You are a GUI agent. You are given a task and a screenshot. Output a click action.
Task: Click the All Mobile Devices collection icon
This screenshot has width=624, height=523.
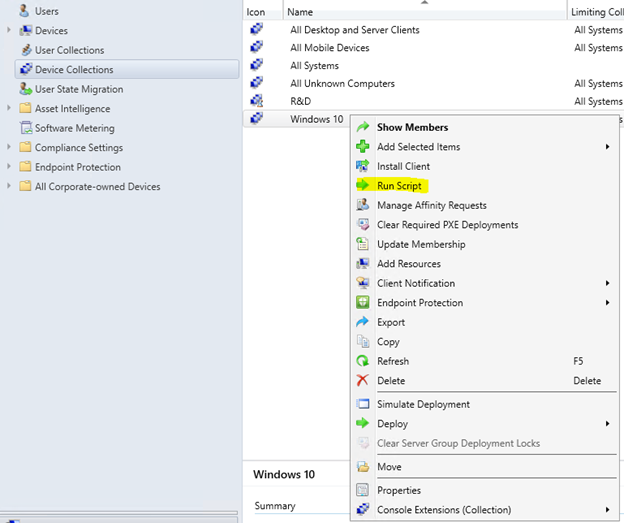(257, 47)
